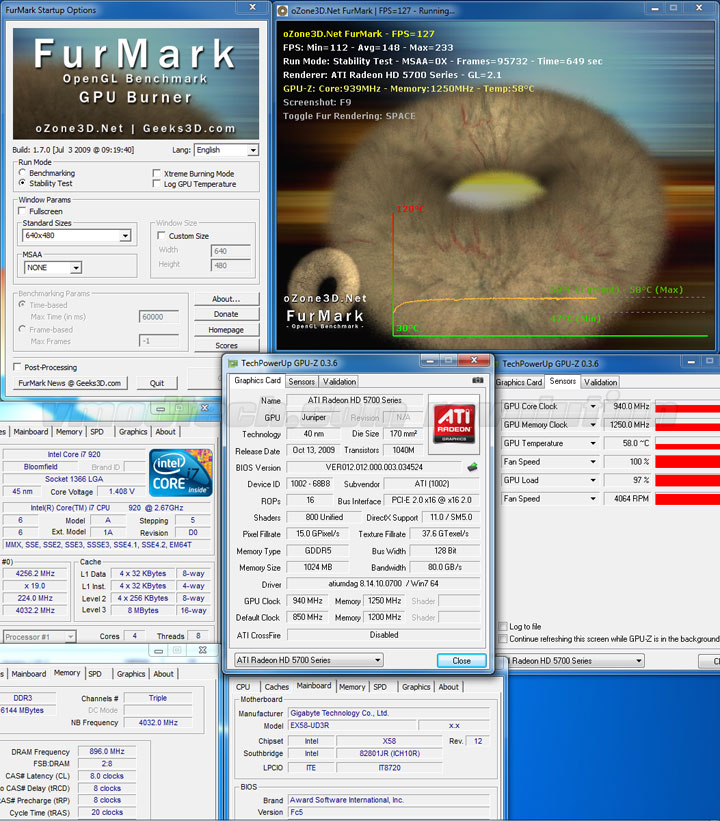720x821 pixels.
Task: Click the Scores button
Action: point(226,345)
